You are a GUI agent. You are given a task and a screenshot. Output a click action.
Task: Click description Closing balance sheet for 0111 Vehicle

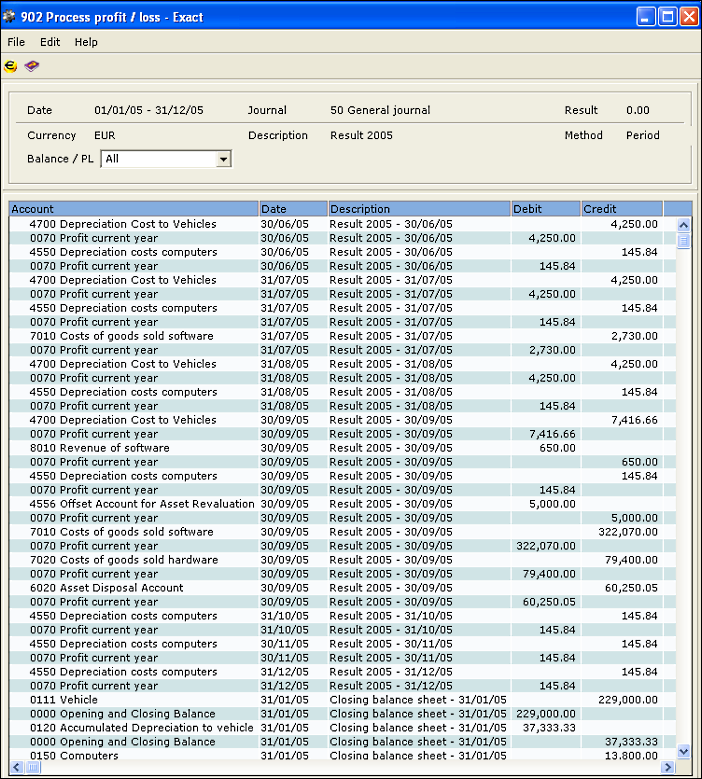tap(418, 700)
